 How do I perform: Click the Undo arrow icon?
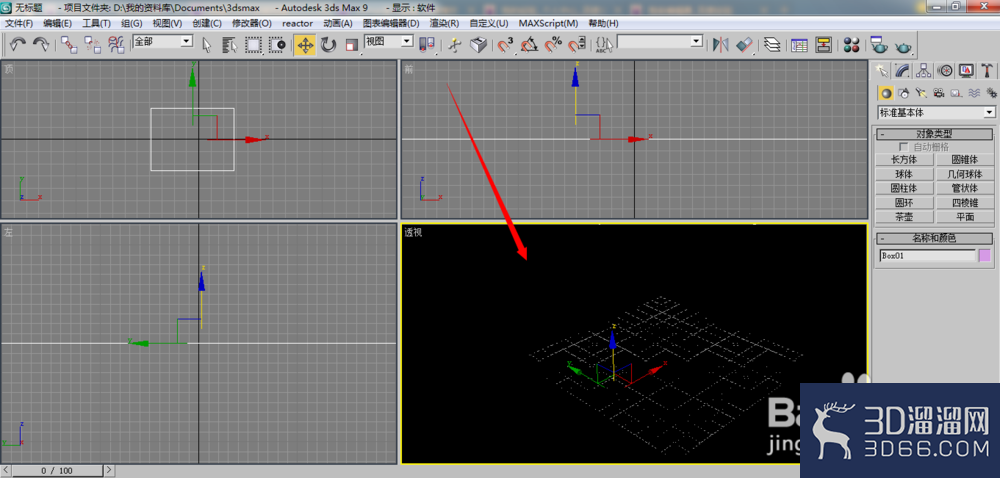[x=18, y=45]
